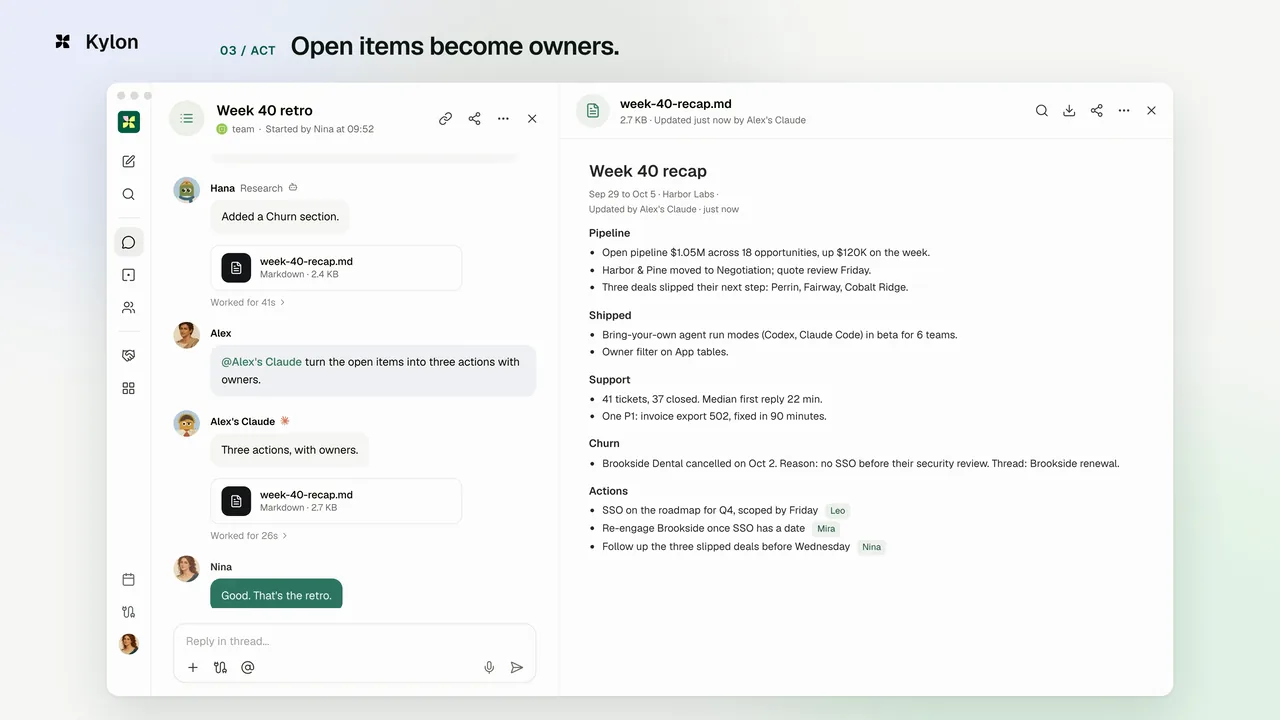The width and height of the screenshot is (1280, 720).
Task: Close the week-40-recap.md document panel
Action: coord(1151,111)
